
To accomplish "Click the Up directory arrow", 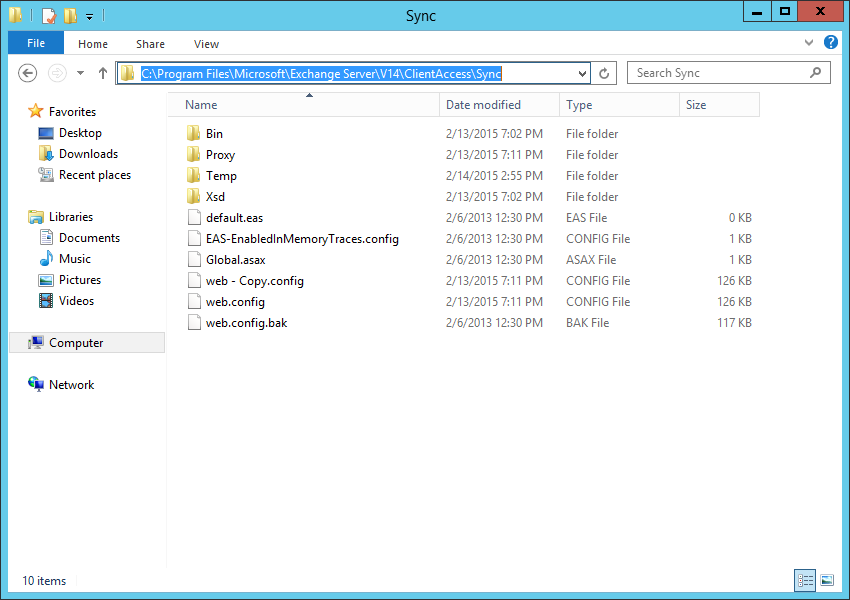I will click(x=102, y=73).
